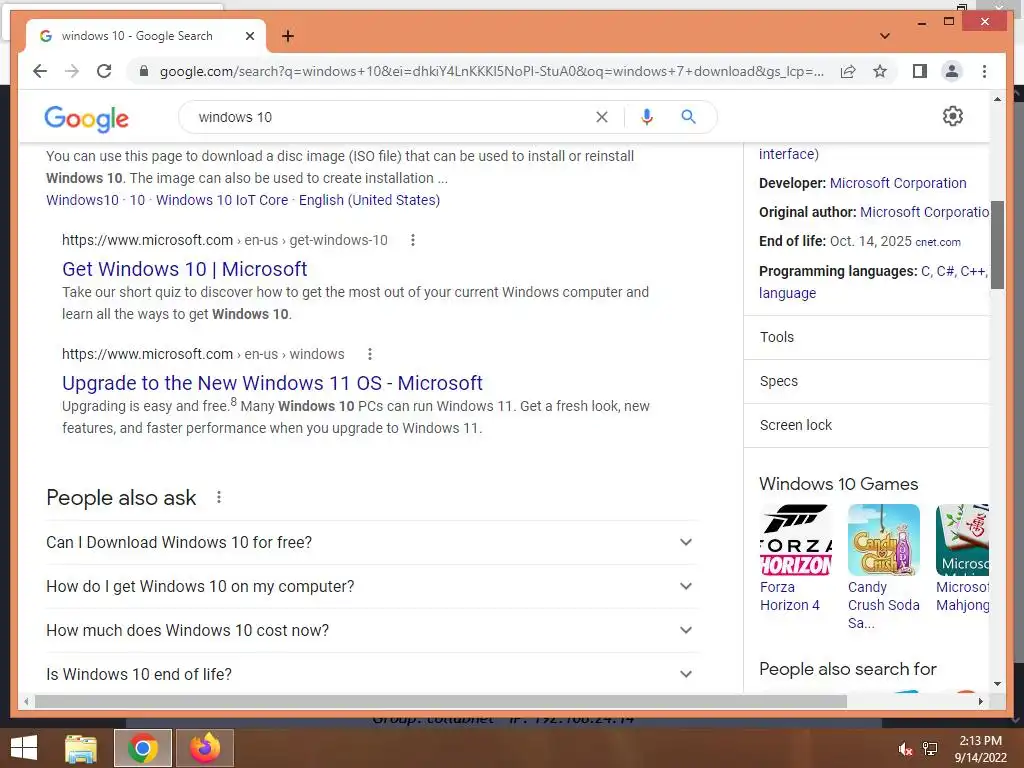
Task: Open English (United States) sitelink
Action: tap(369, 200)
